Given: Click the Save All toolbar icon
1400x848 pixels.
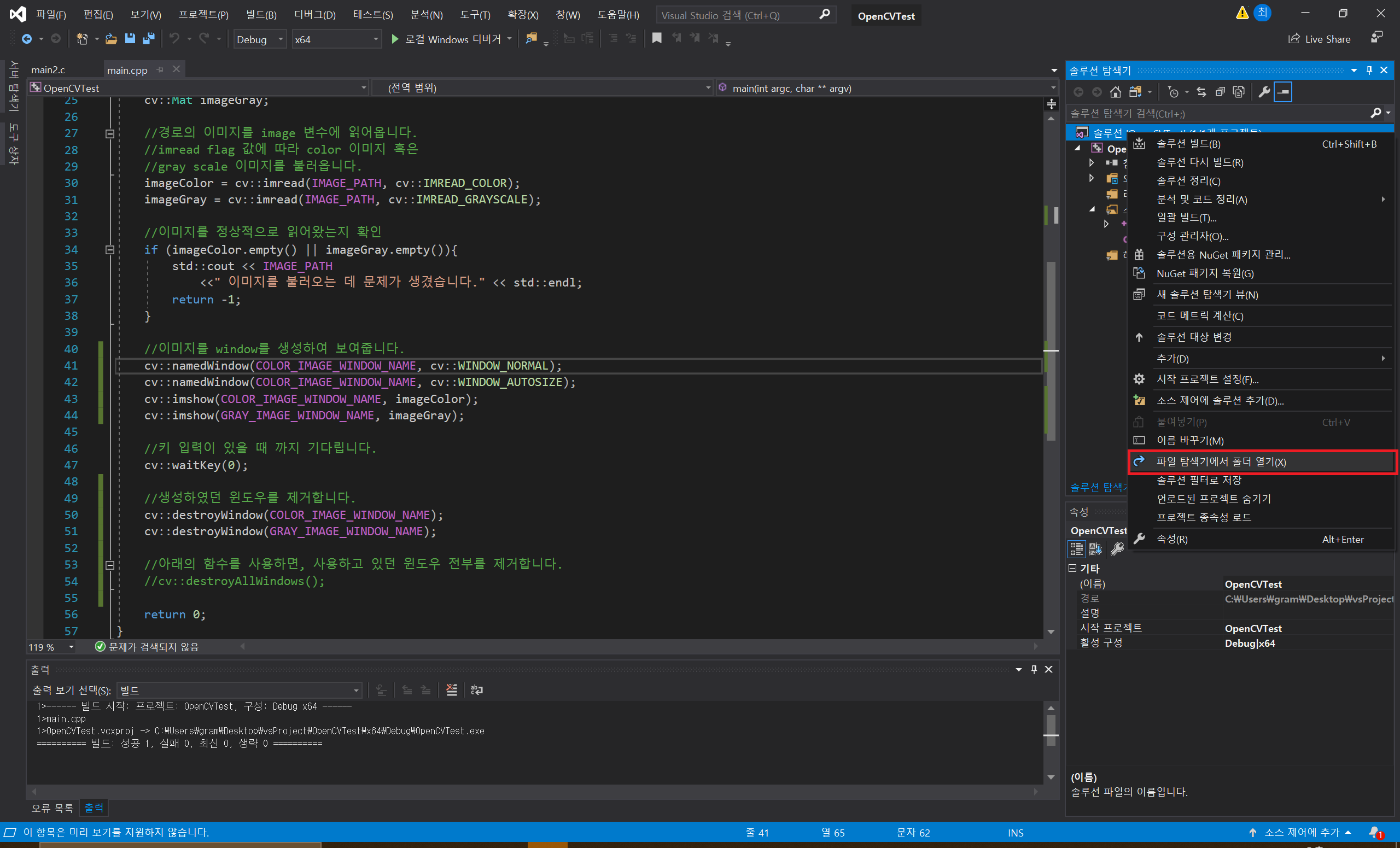Looking at the screenshot, I should [x=148, y=39].
